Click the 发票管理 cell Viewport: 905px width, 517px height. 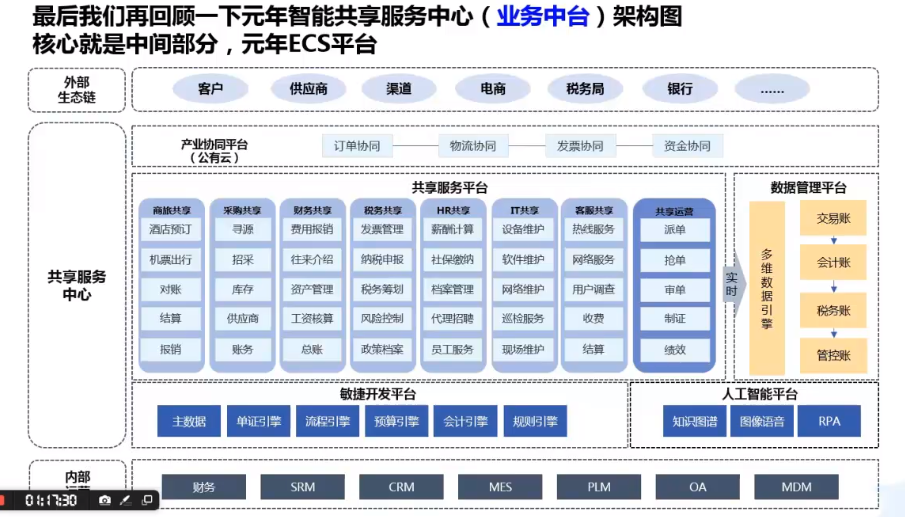pyautogui.click(x=382, y=229)
